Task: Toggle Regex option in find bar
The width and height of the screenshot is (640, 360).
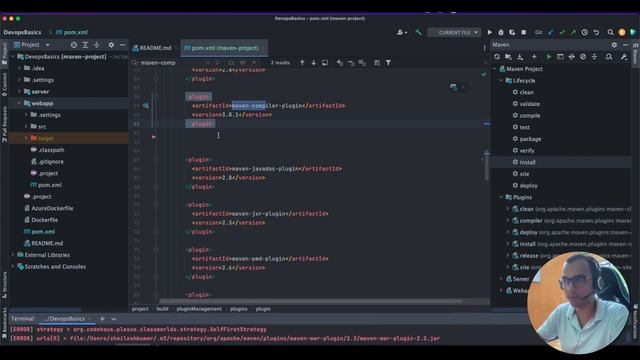Action: pos(254,62)
